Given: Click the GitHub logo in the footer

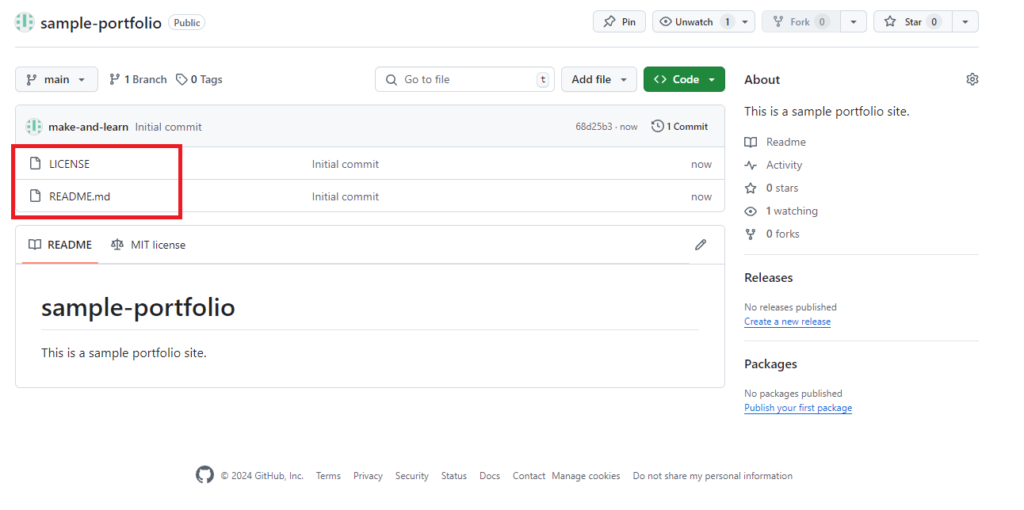Looking at the screenshot, I should point(205,475).
